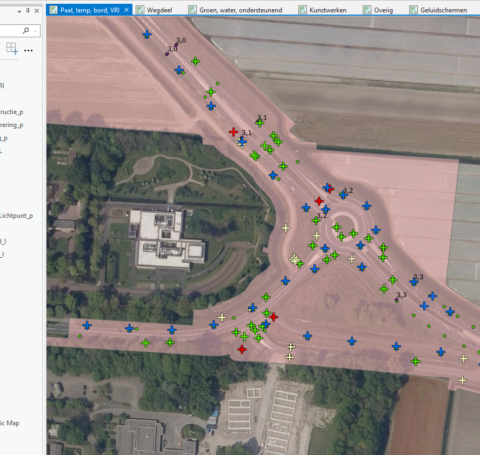480x455 pixels.
Task: Select the layer ending in ructie_p
Action: [x=11, y=112]
